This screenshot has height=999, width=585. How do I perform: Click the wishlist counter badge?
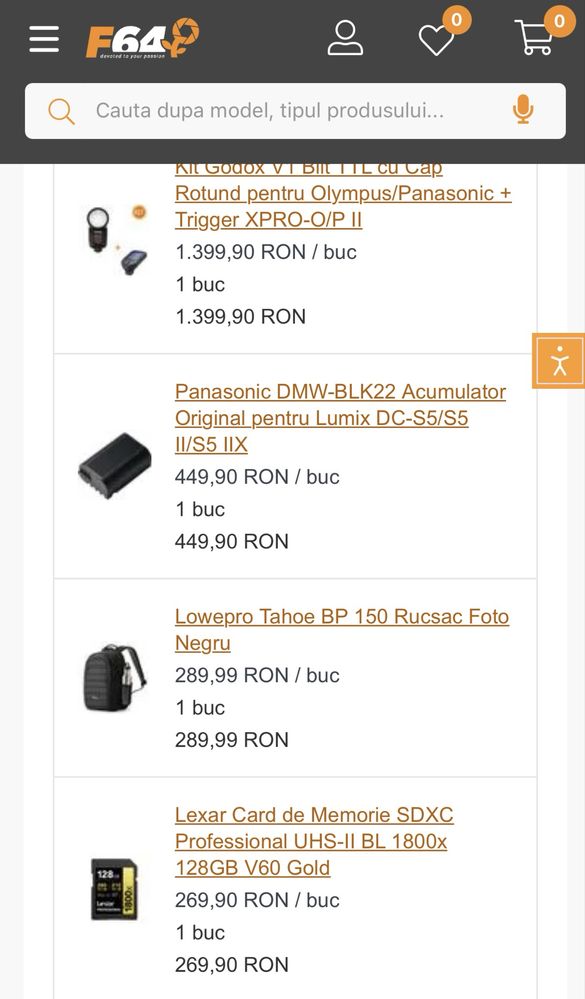(456, 20)
